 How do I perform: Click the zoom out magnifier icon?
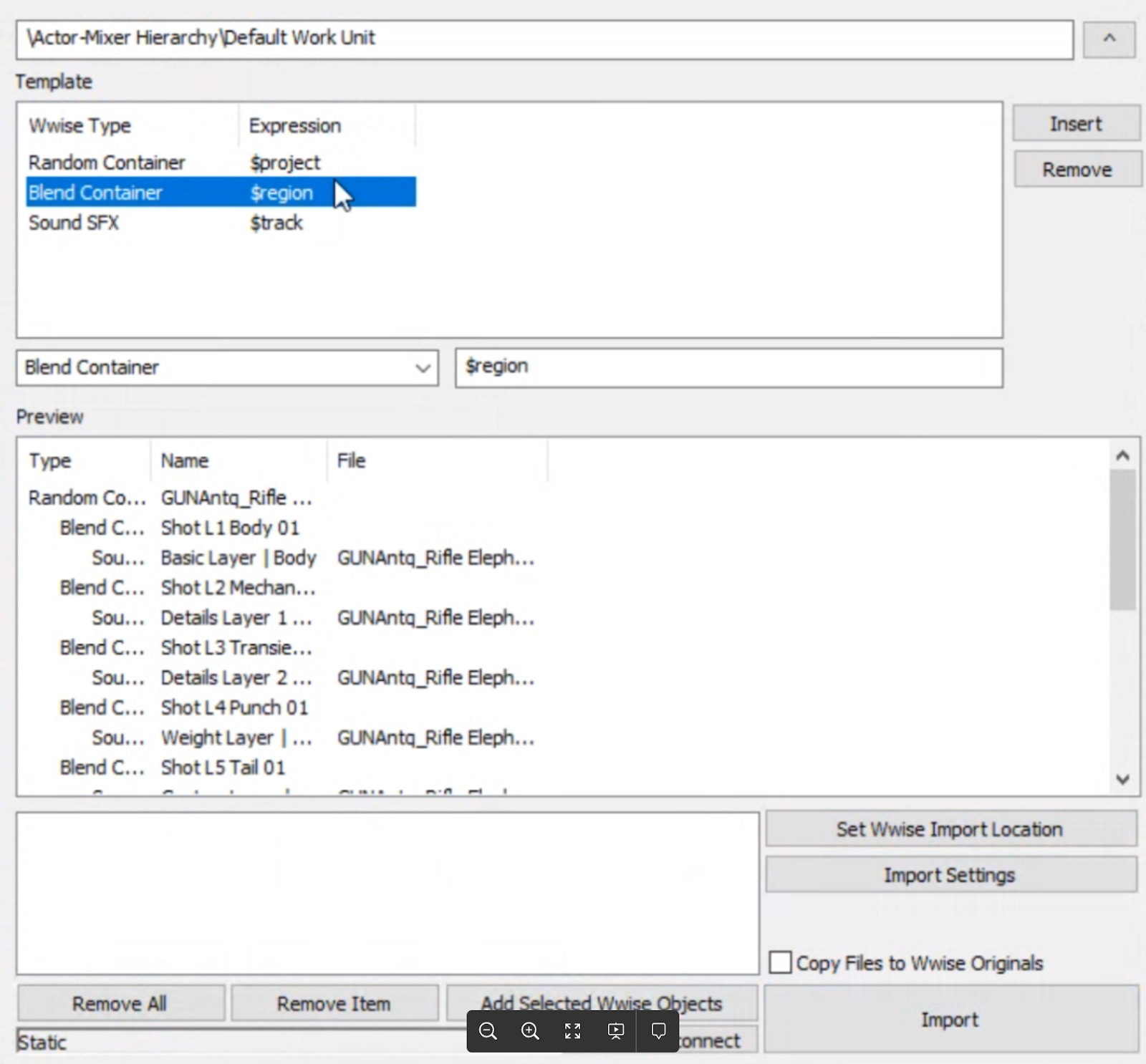tap(488, 1031)
